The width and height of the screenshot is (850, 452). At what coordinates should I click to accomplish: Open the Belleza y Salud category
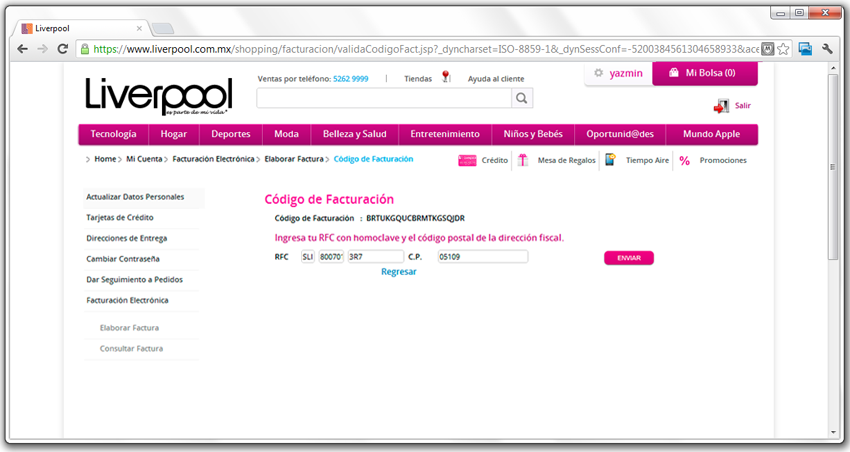click(x=355, y=134)
